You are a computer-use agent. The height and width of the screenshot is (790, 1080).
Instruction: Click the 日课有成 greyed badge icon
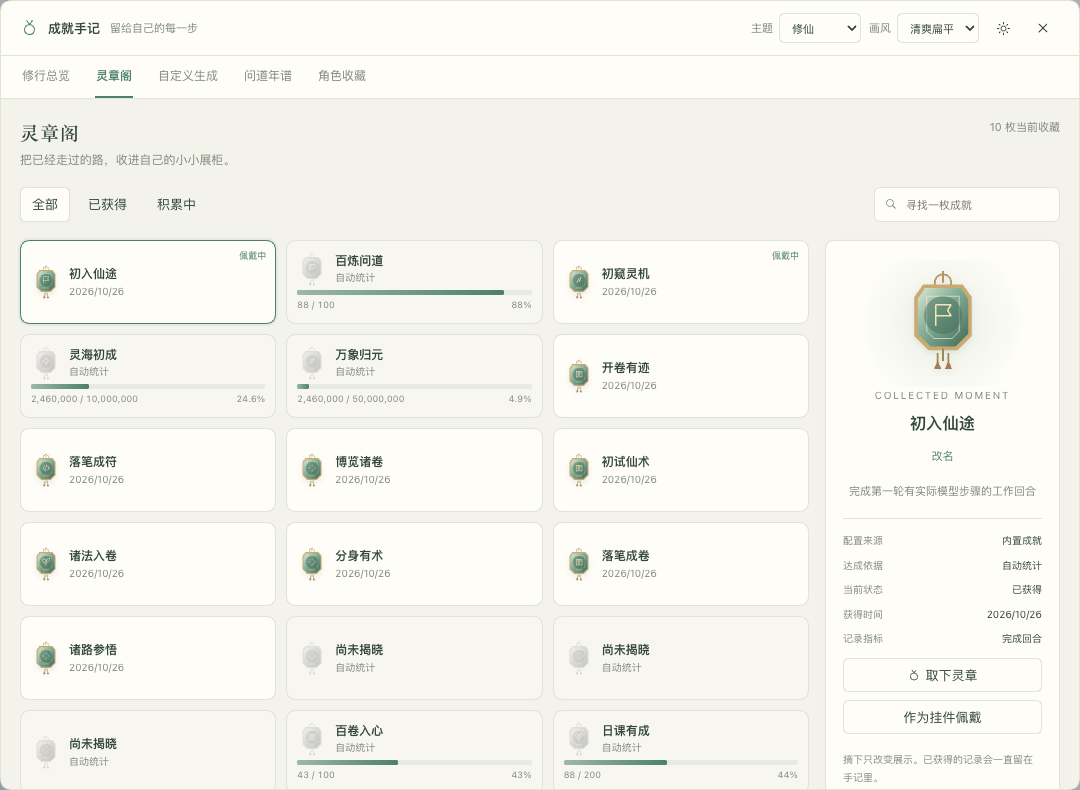point(579,738)
